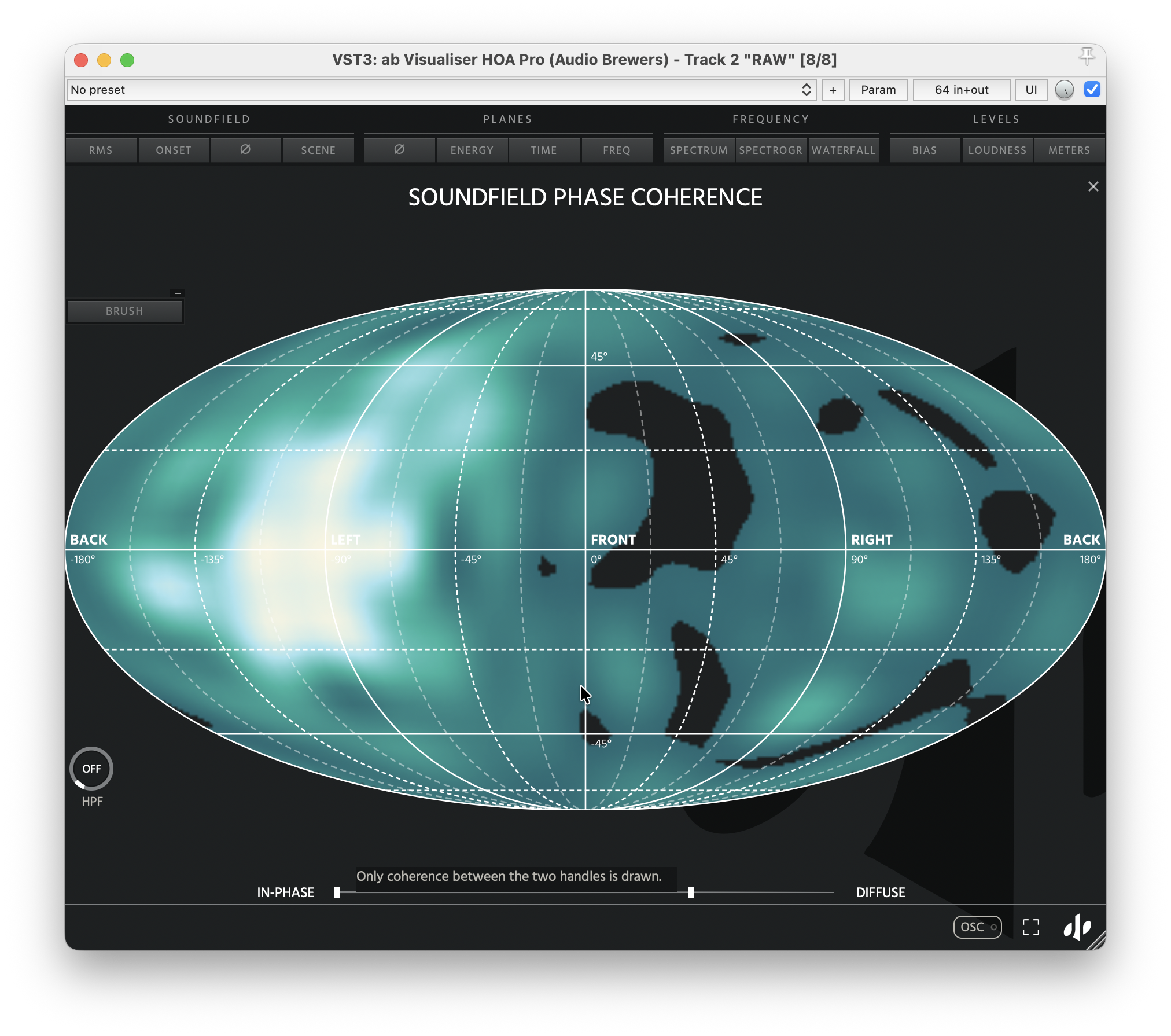Click the -135° azimuth label
The width and height of the screenshot is (1171, 1036).
point(212,560)
